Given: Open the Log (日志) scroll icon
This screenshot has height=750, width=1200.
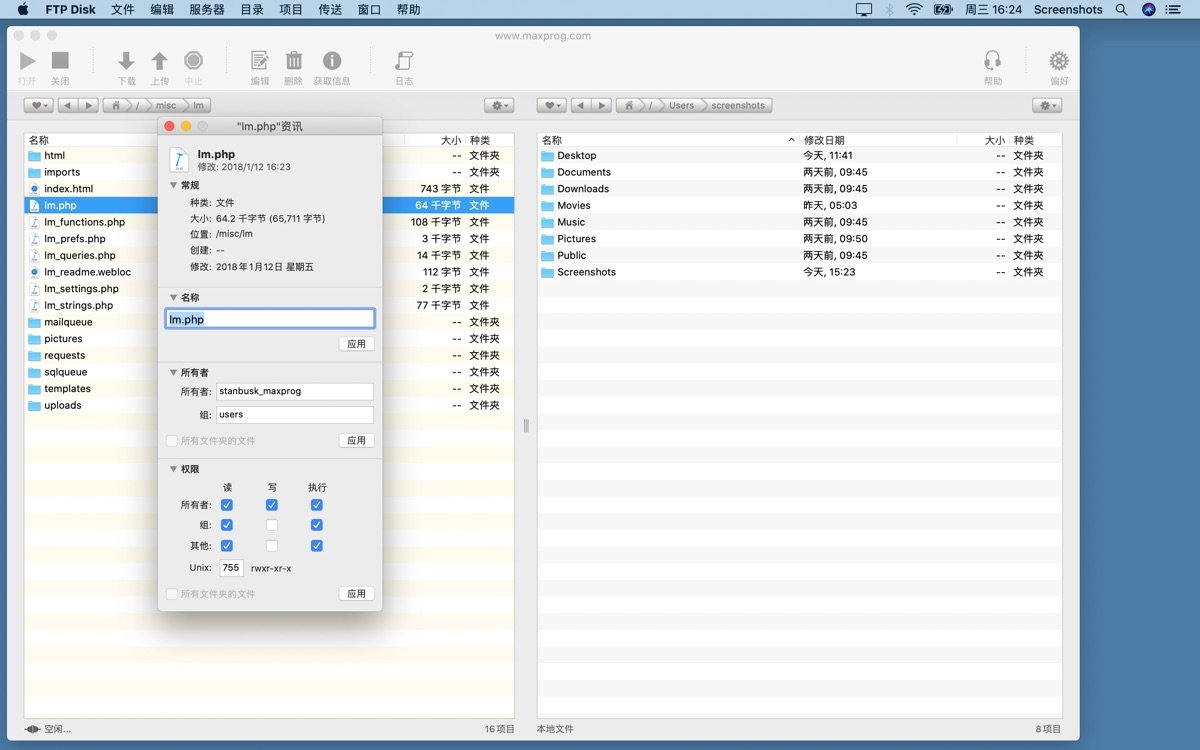Looking at the screenshot, I should click(x=404, y=62).
